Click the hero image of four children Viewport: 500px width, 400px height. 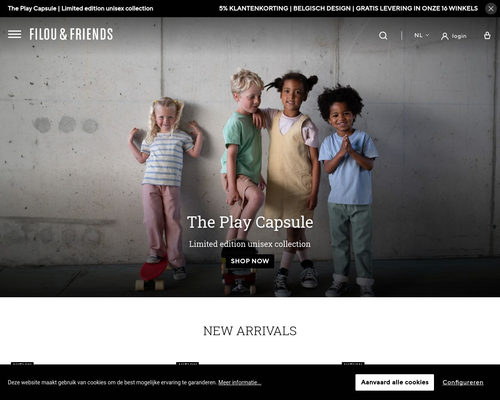pos(250,157)
